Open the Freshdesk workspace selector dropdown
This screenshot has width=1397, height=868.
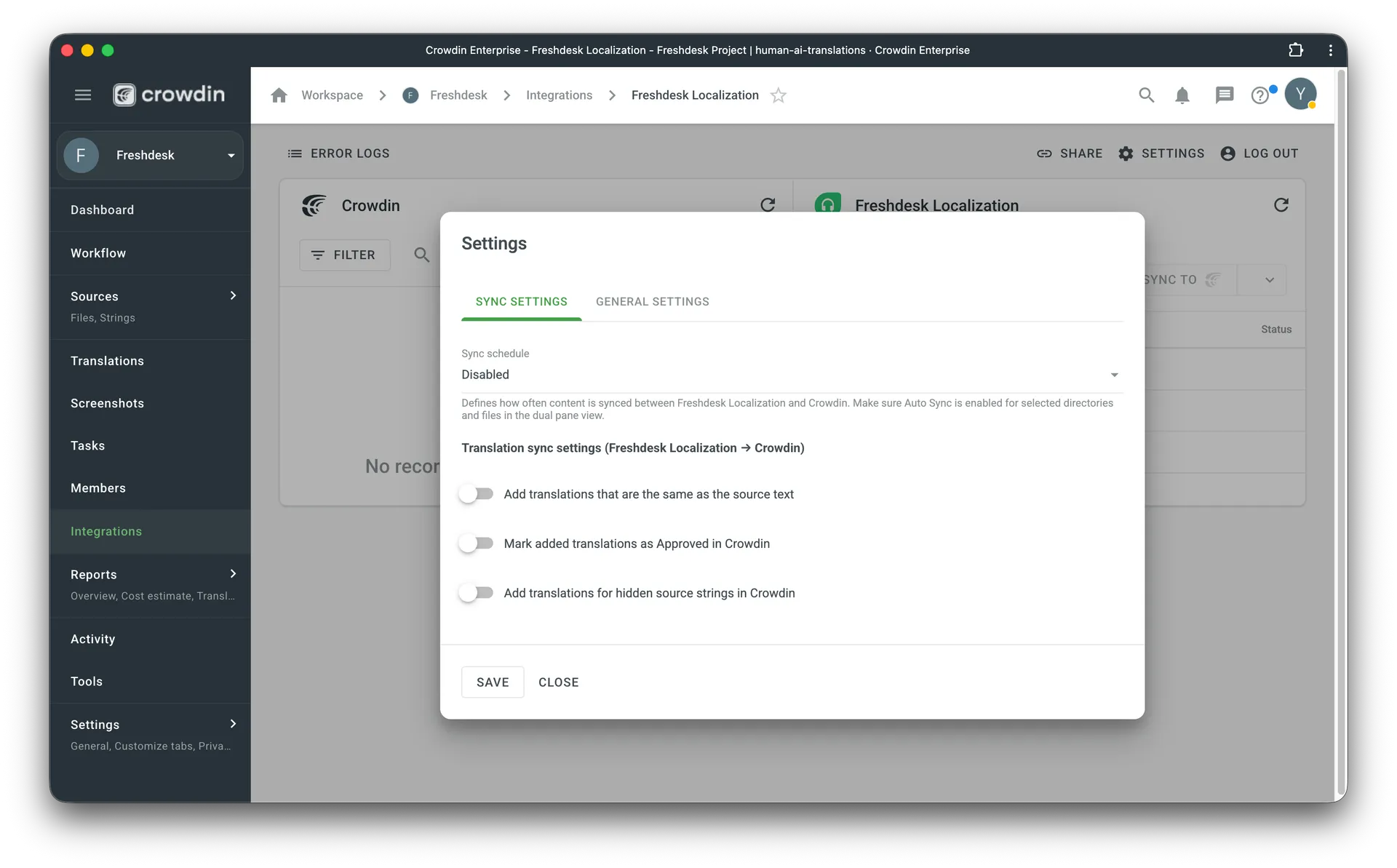coord(231,155)
